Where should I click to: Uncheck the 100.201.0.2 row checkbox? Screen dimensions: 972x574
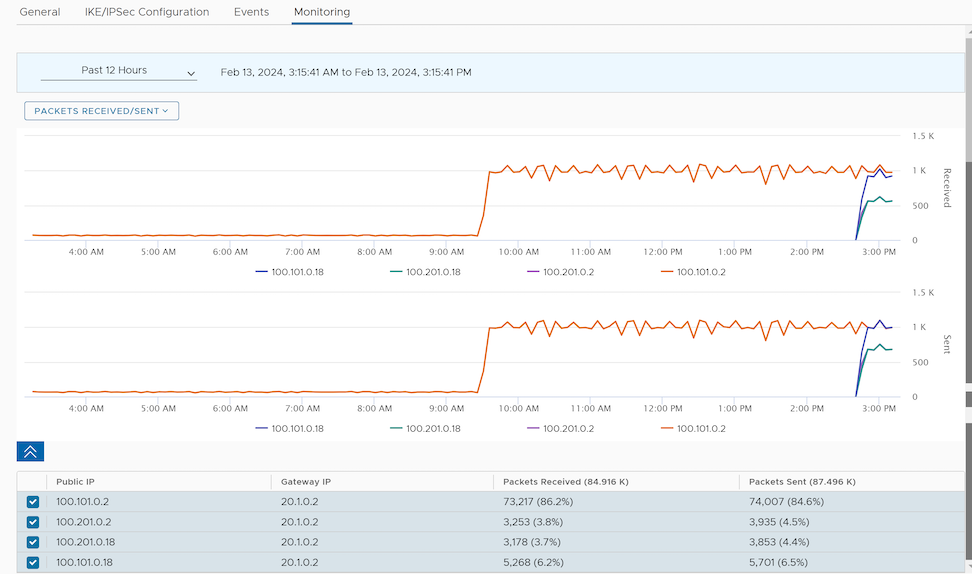pyautogui.click(x=33, y=521)
